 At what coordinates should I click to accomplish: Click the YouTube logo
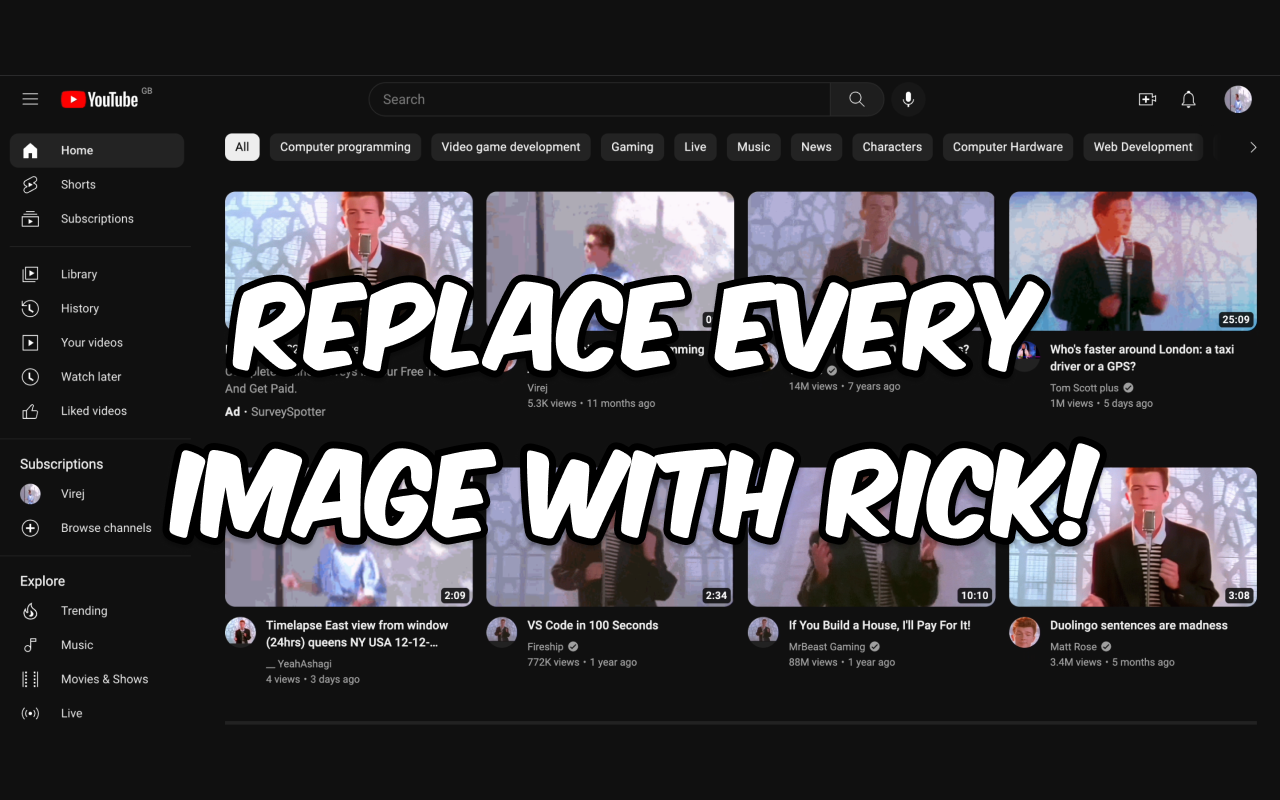click(100, 99)
